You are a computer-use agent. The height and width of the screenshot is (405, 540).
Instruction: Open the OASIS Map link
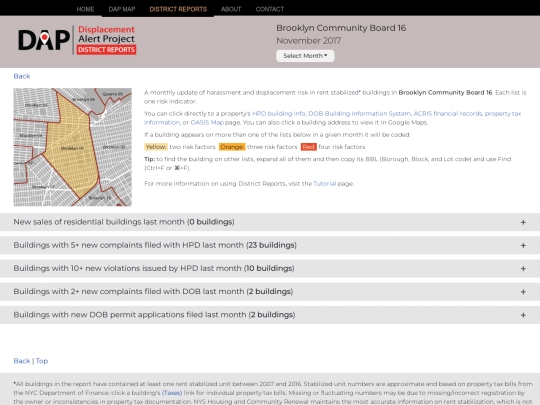click(207, 122)
